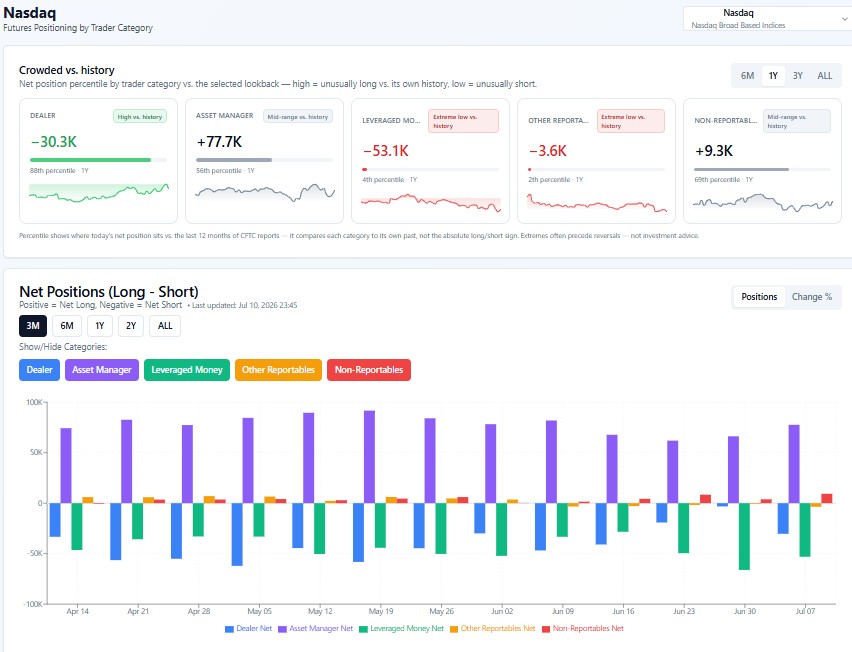The width and height of the screenshot is (852, 652).
Task: Click Leveraged Money Net legend entry
Action: (x=402, y=629)
